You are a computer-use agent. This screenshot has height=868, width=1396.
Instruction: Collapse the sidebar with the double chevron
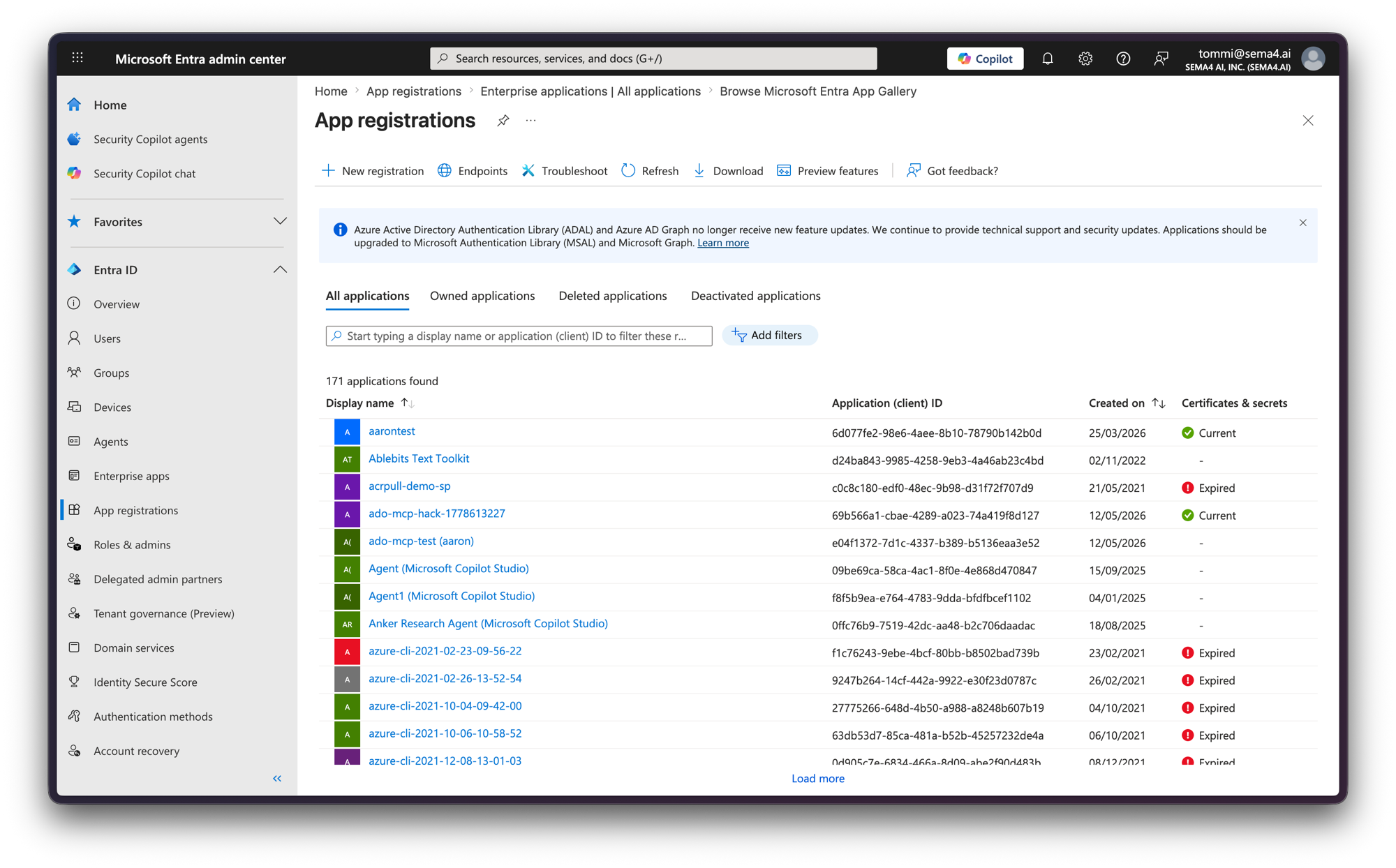point(277,778)
